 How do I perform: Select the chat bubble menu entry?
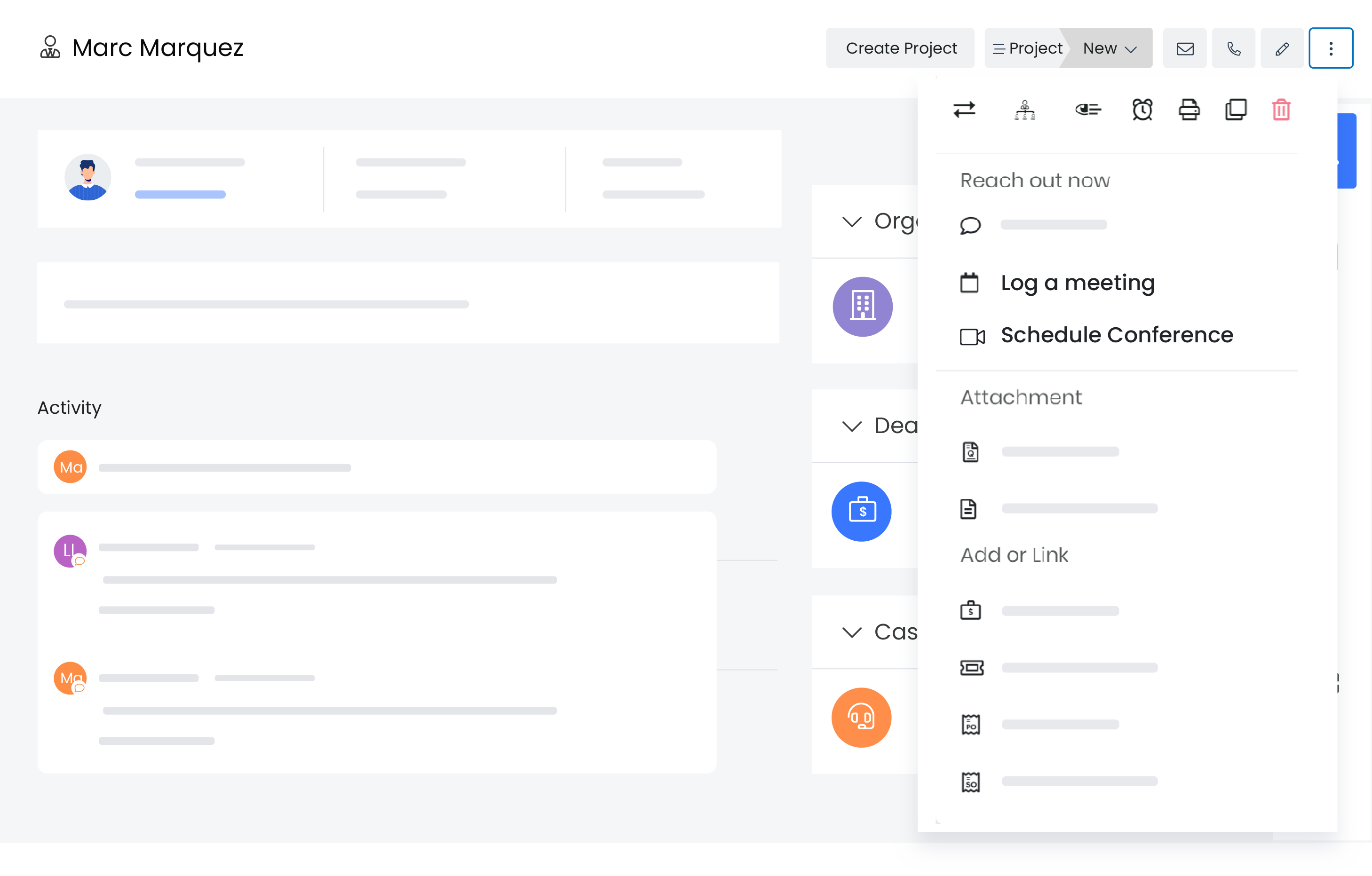pos(1033,225)
